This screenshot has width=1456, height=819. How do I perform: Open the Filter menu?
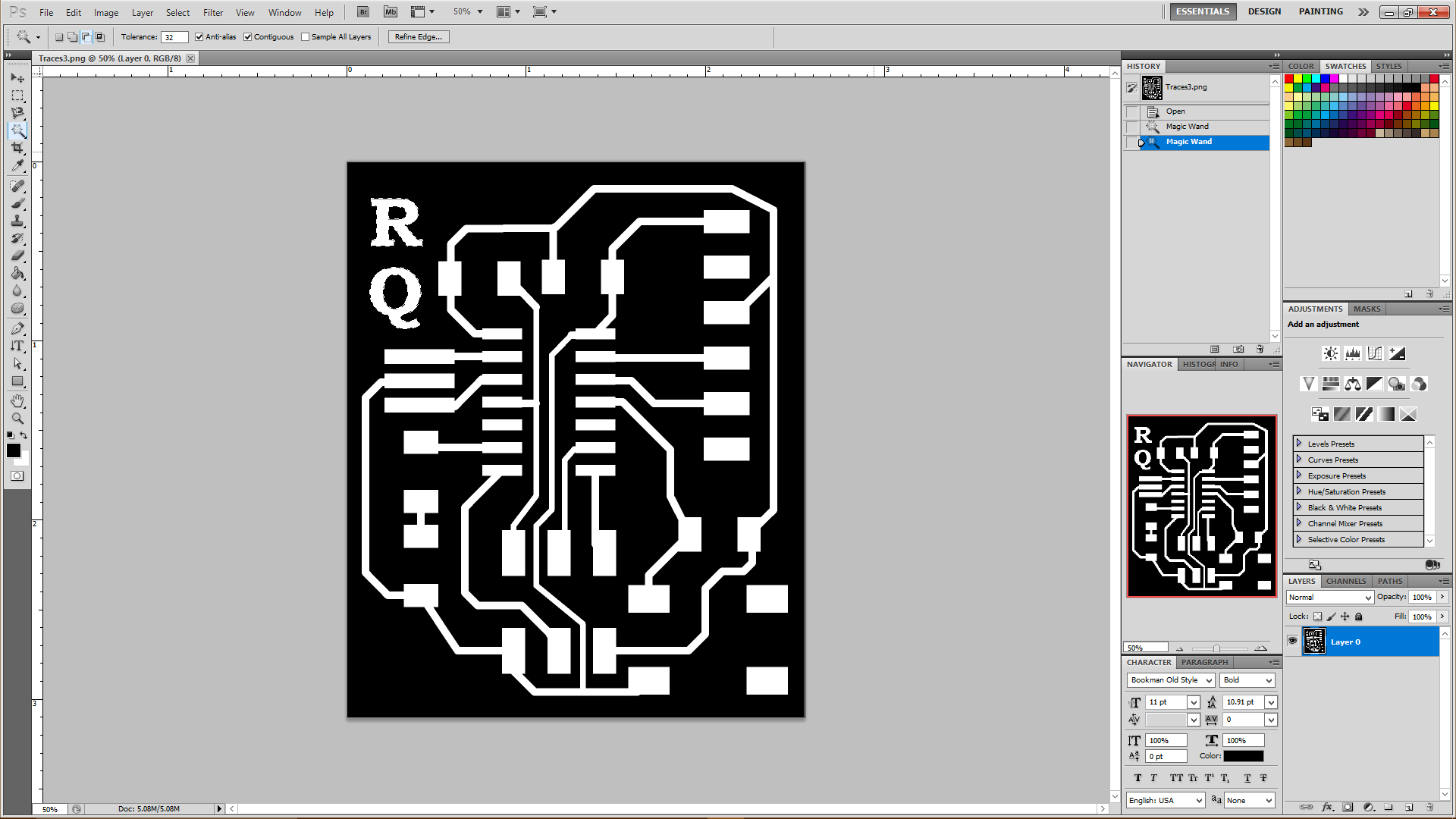pyautogui.click(x=213, y=12)
